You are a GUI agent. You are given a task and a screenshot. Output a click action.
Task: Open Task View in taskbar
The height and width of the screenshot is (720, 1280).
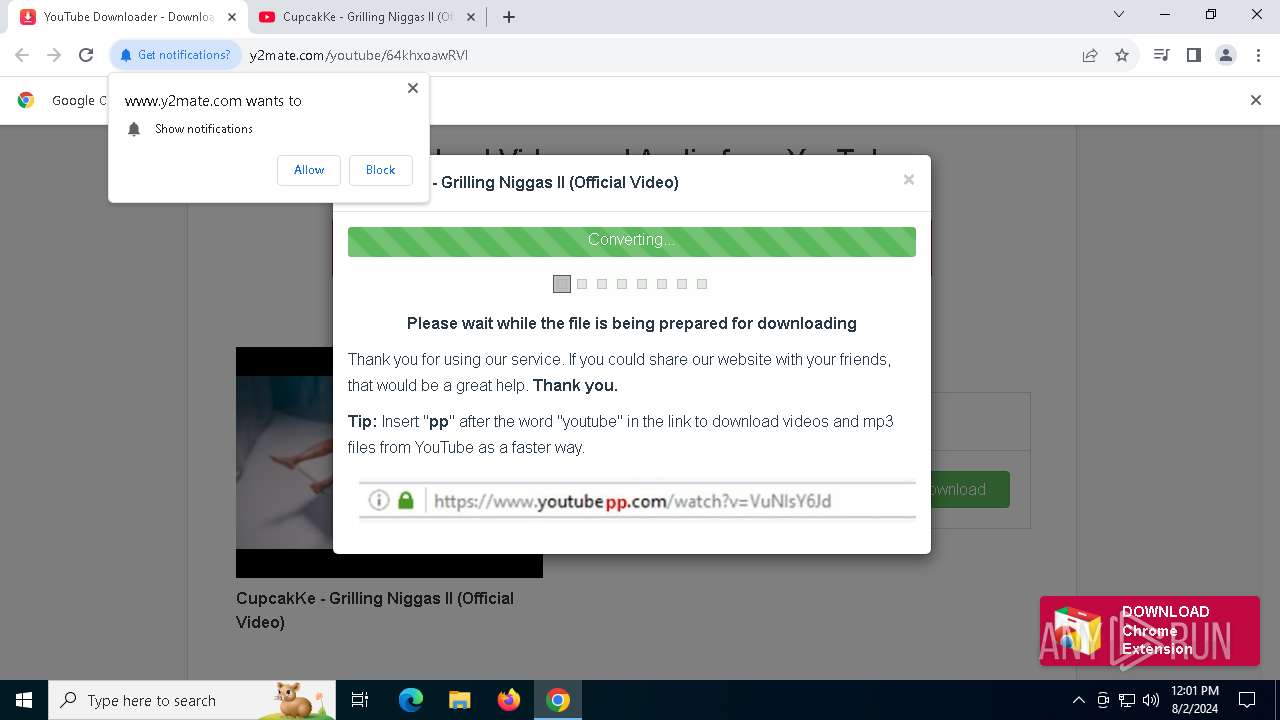pyautogui.click(x=360, y=700)
